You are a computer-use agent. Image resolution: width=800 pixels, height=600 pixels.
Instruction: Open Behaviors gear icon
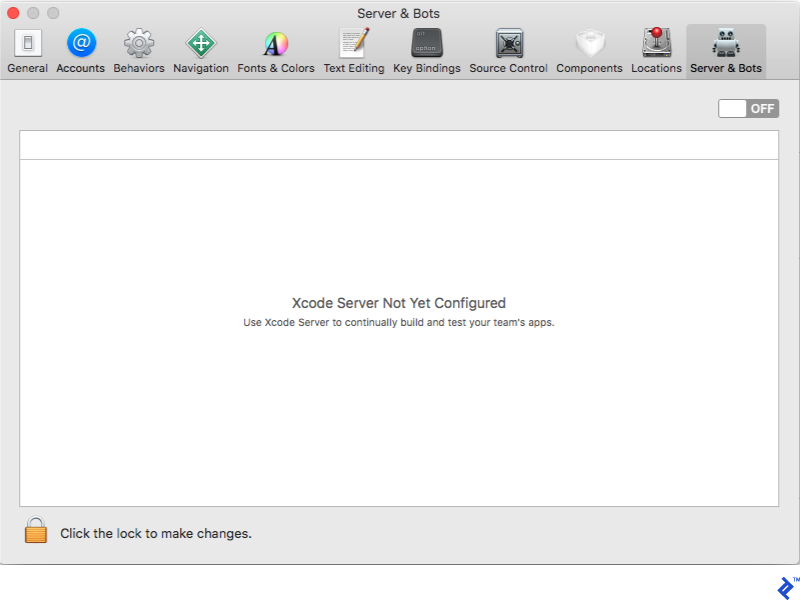(x=139, y=44)
